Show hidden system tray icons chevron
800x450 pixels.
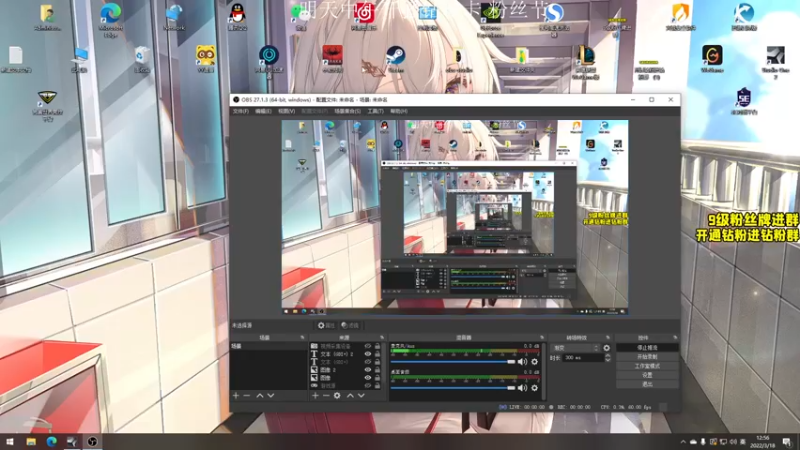[x=683, y=442]
